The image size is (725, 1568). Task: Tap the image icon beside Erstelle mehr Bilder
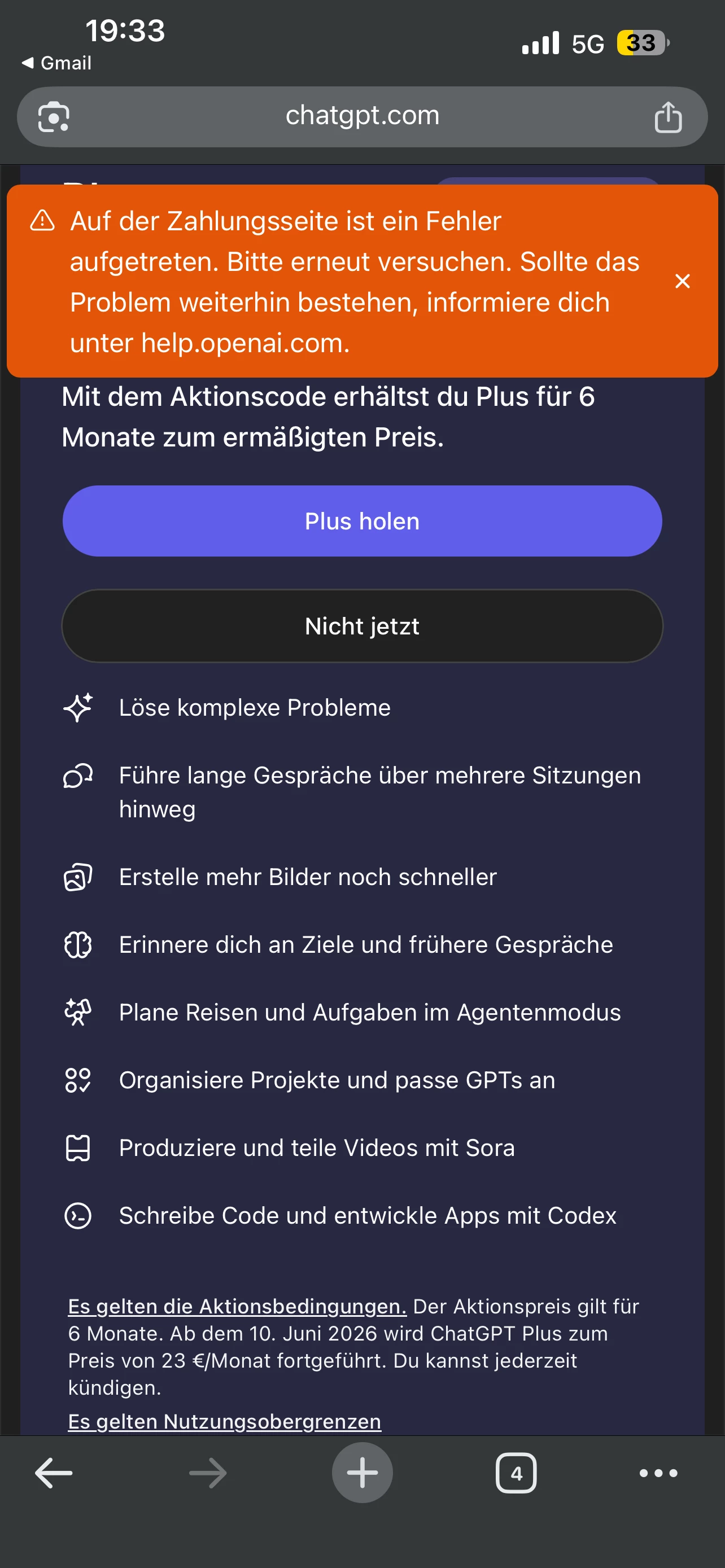78,877
